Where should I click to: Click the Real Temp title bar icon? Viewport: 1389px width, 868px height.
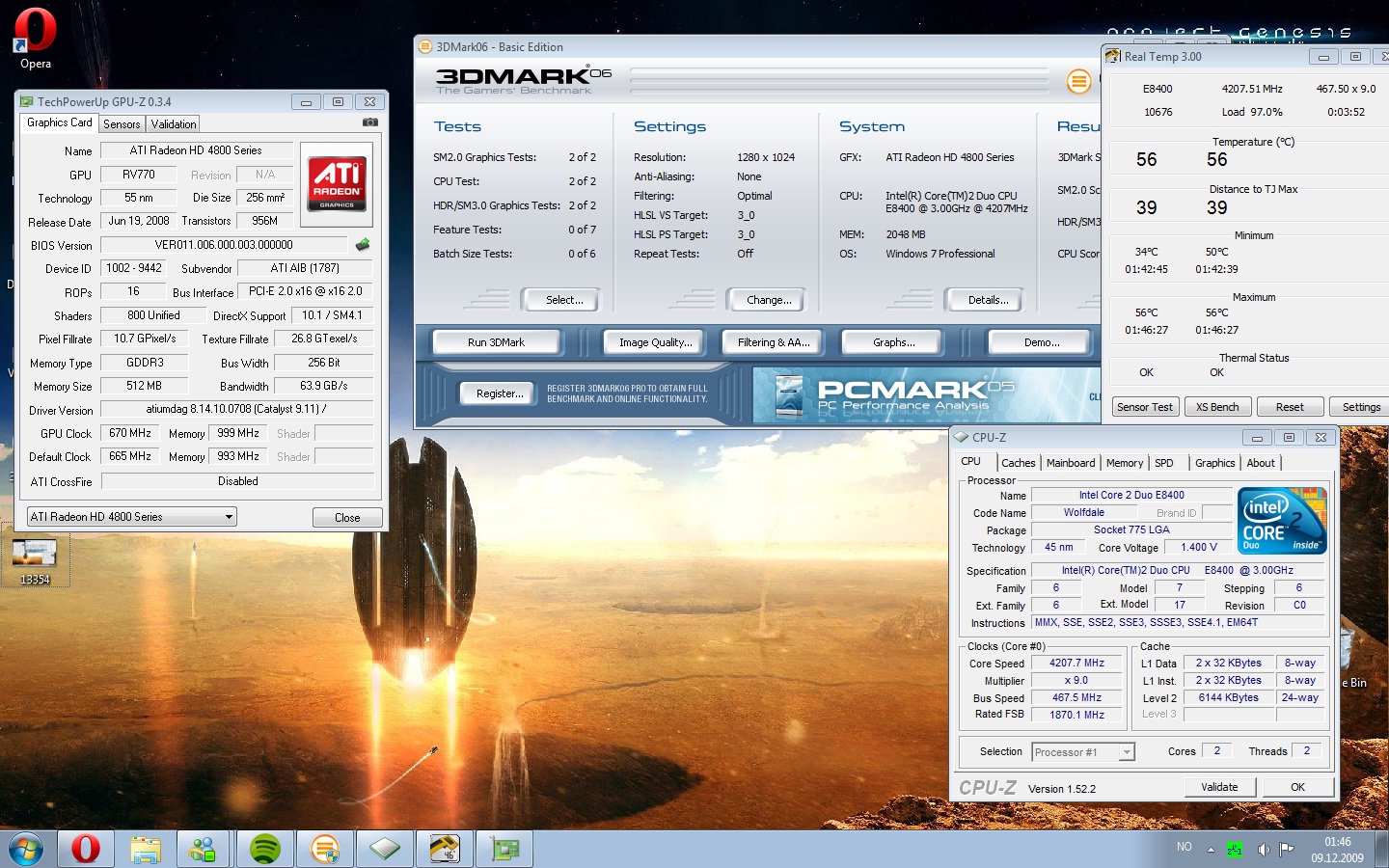1113,56
